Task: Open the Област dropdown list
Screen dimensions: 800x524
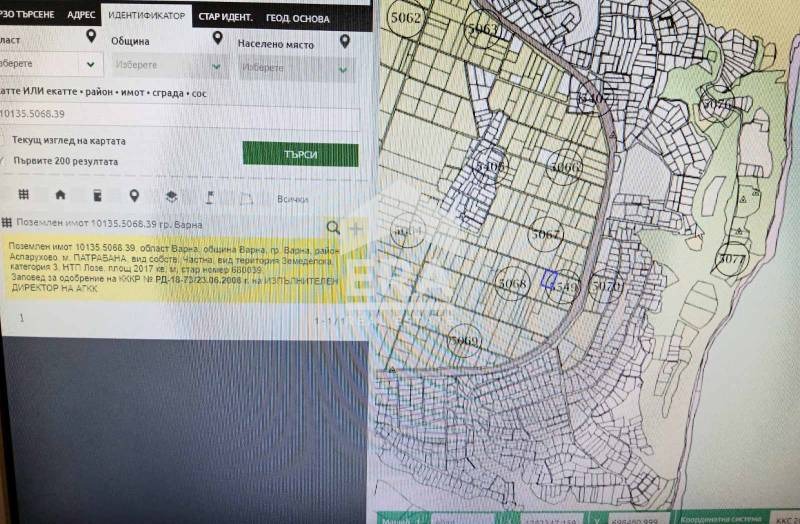Action: pos(50,65)
